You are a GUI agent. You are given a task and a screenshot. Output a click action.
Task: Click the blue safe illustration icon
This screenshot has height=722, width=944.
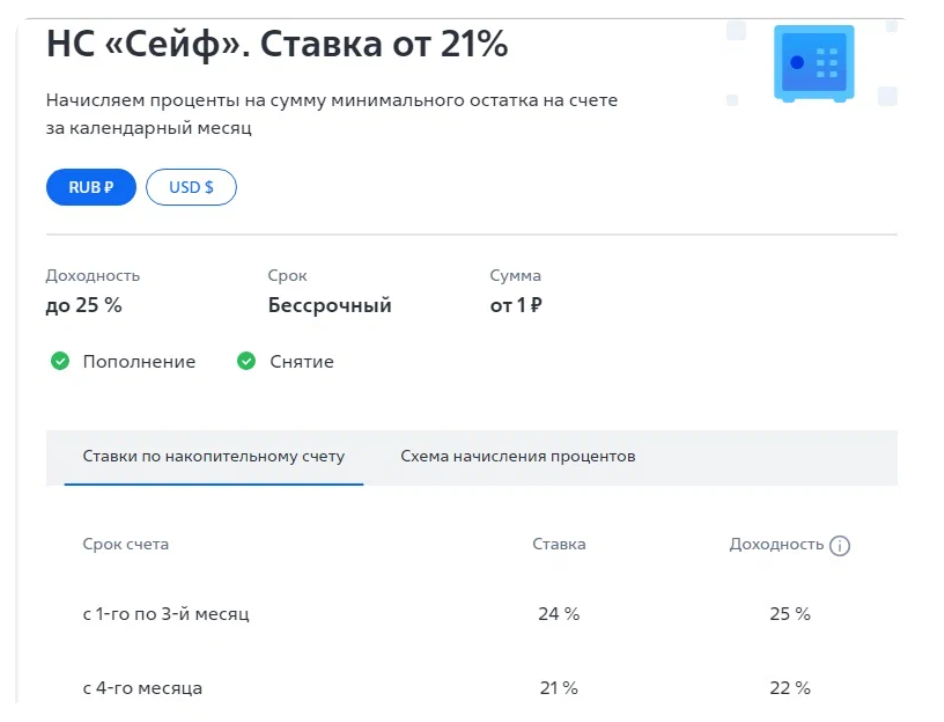point(813,63)
